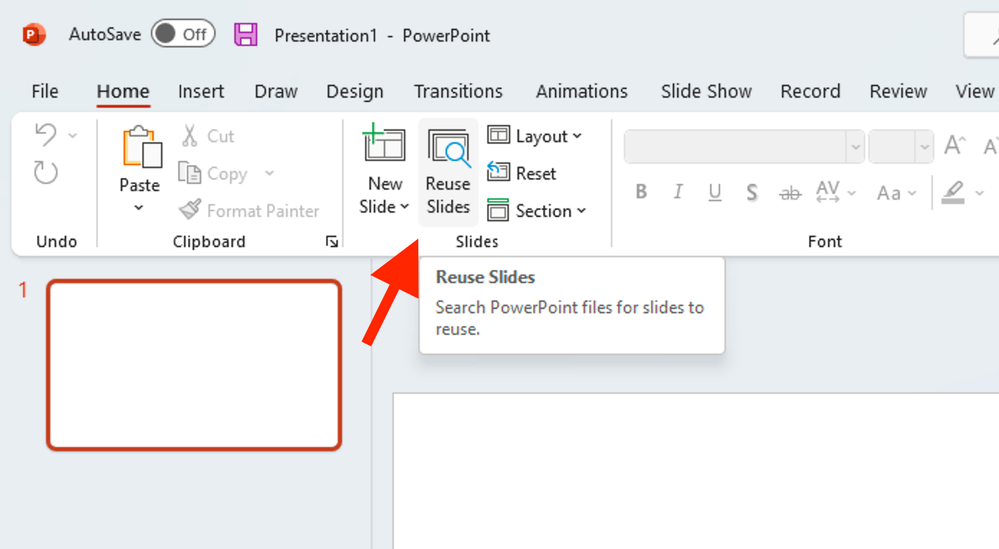Toggle the AutoSave switch
This screenshot has height=549, width=999.
click(183, 34)
